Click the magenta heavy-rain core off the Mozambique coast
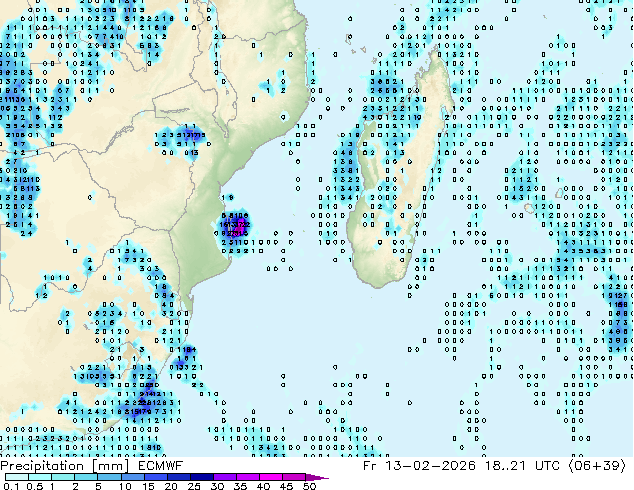 click(x=239, y=226)
